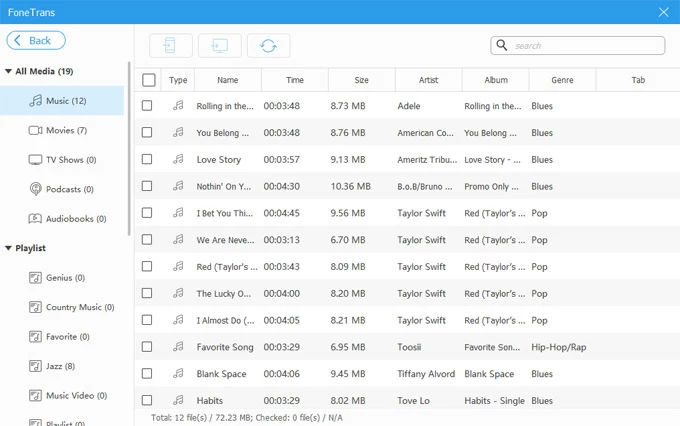680x426 pixels.
Task: Sort the list by Artist column
Action: tap(428, 80)
